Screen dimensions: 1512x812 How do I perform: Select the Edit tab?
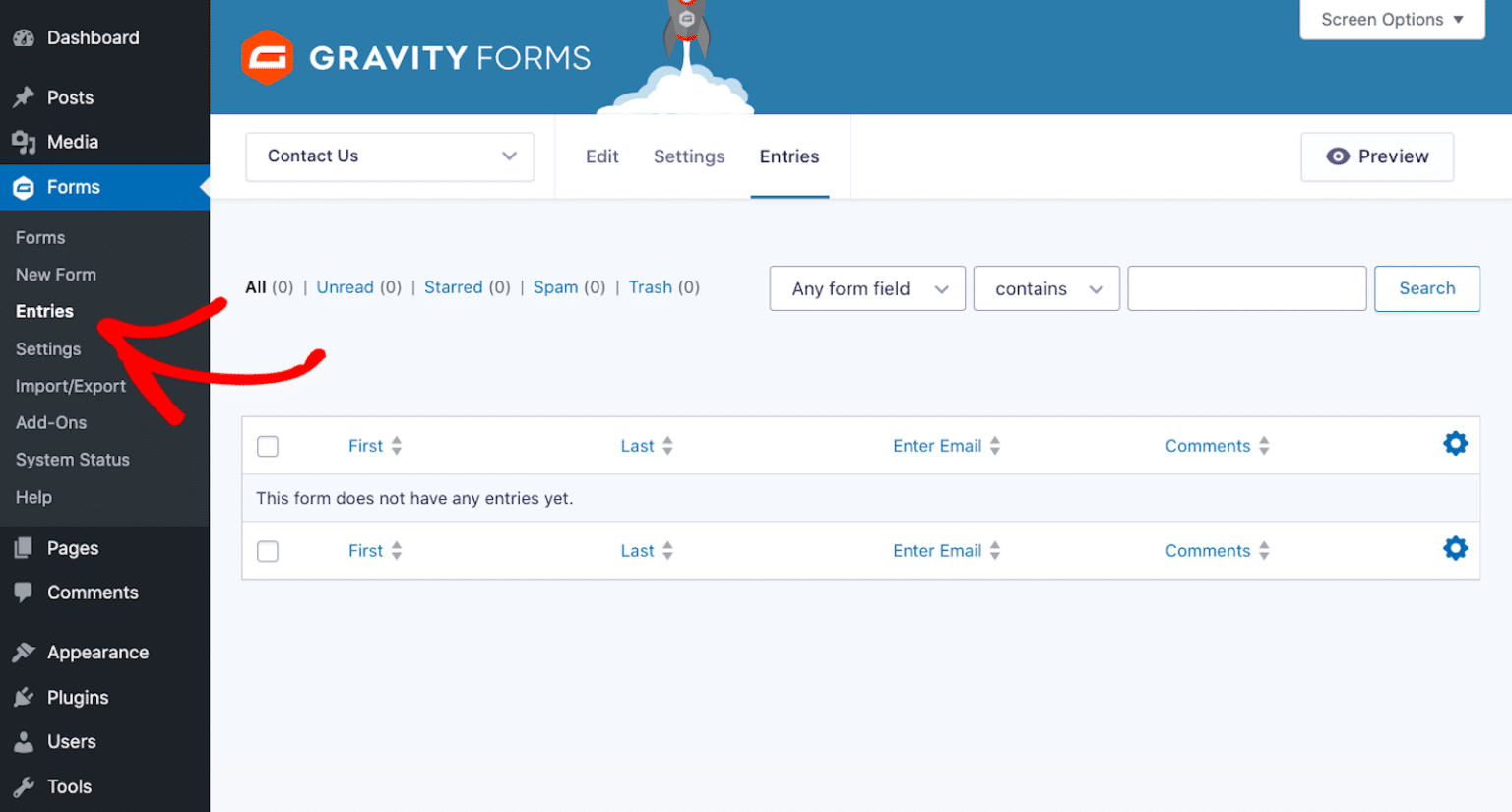tap(601, 156)
